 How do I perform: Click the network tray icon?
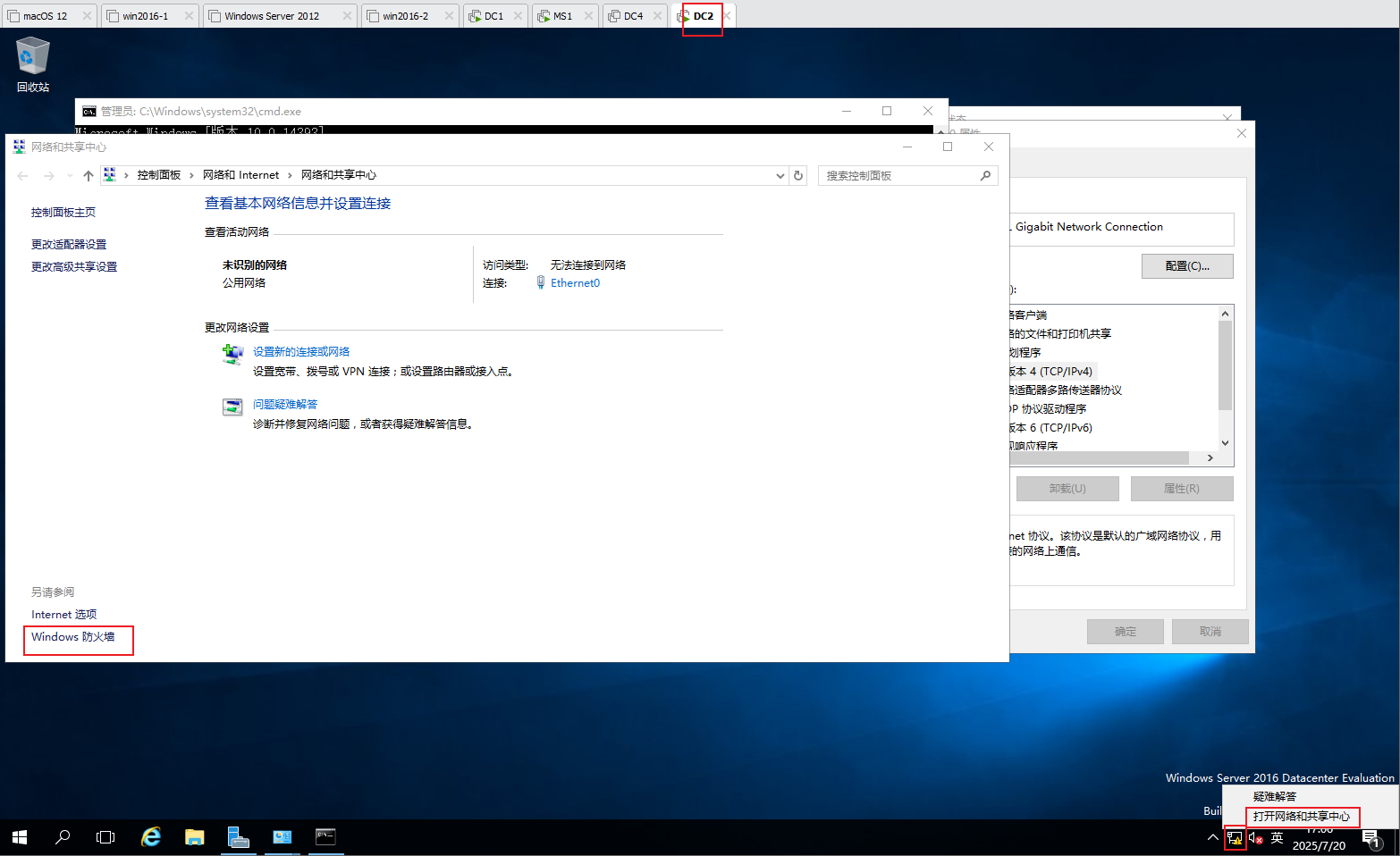pos(1235,838)
